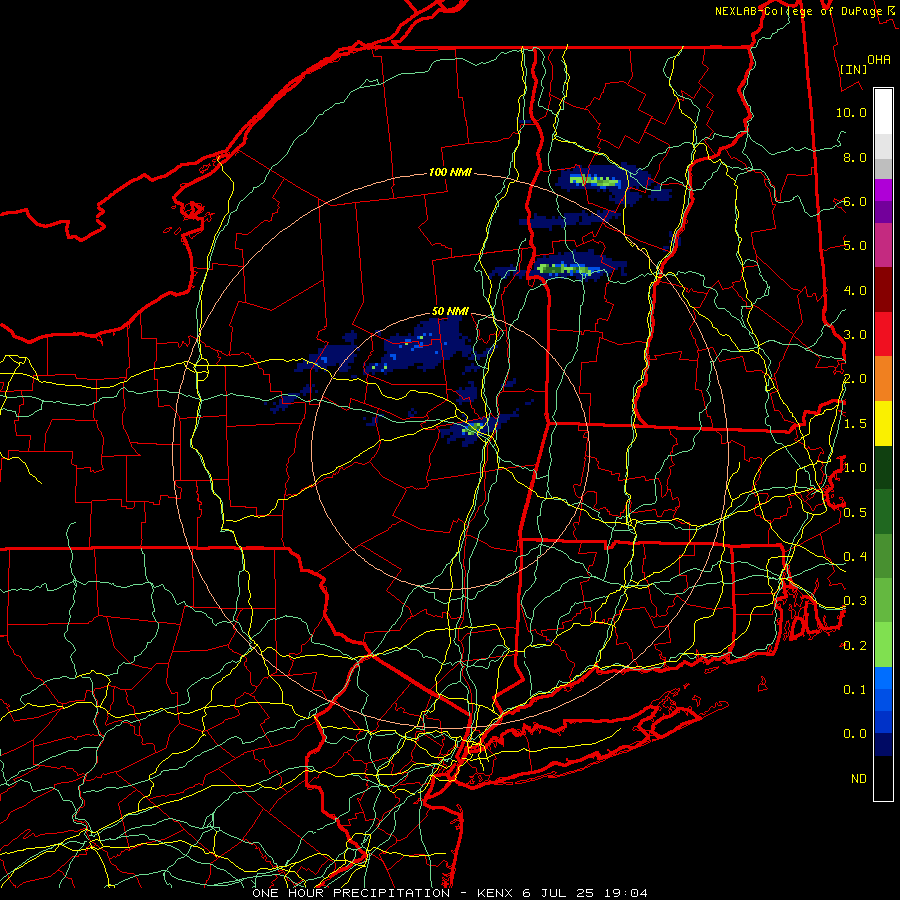The image size is (900, 900).
Task: Click the white legend color band
Action: 883,112
